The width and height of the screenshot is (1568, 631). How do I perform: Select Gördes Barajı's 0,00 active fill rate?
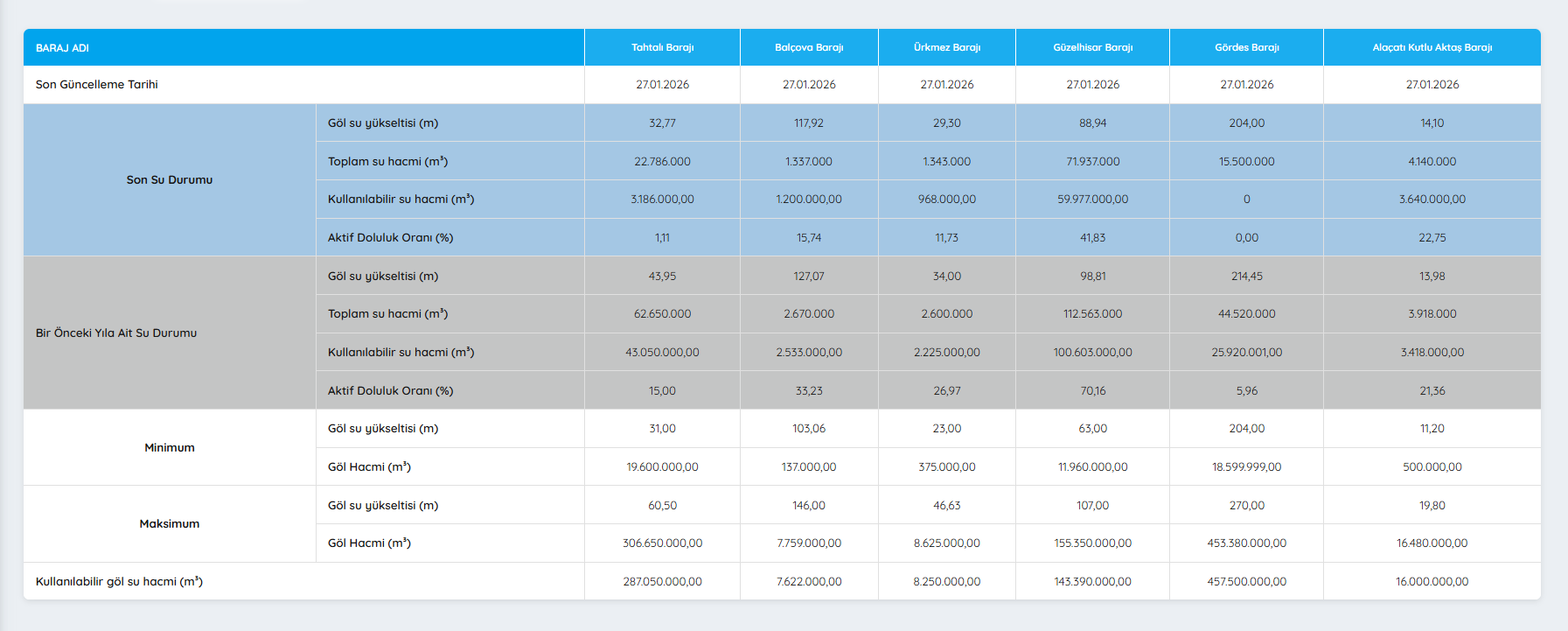point(1246,237)
